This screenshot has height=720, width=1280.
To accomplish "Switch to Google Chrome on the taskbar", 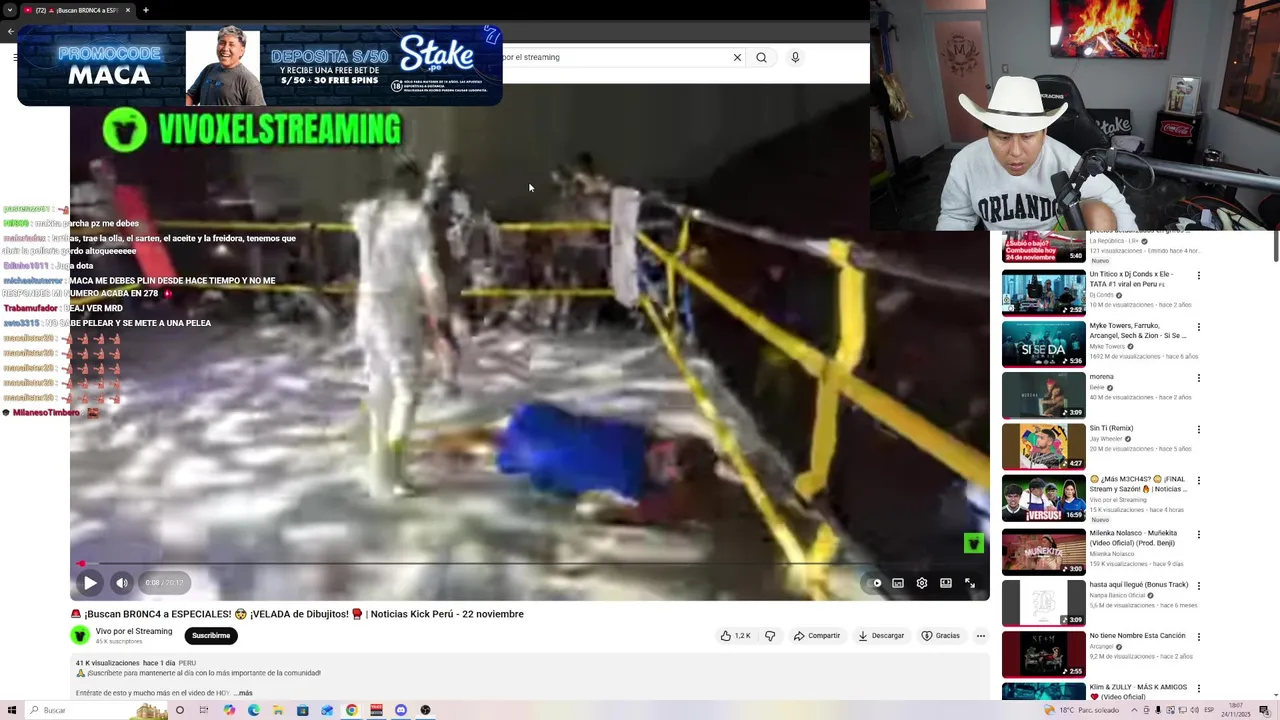I will (x=352, y=710).
